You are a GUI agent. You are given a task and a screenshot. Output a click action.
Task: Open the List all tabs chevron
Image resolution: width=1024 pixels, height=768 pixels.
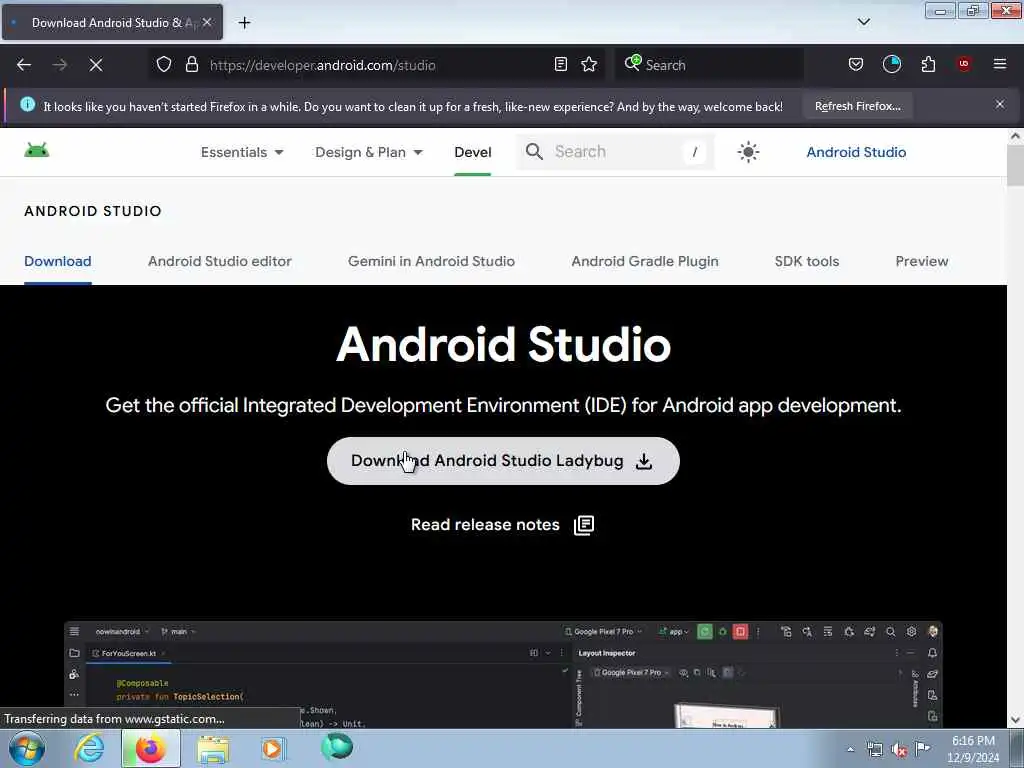point(864,22)
